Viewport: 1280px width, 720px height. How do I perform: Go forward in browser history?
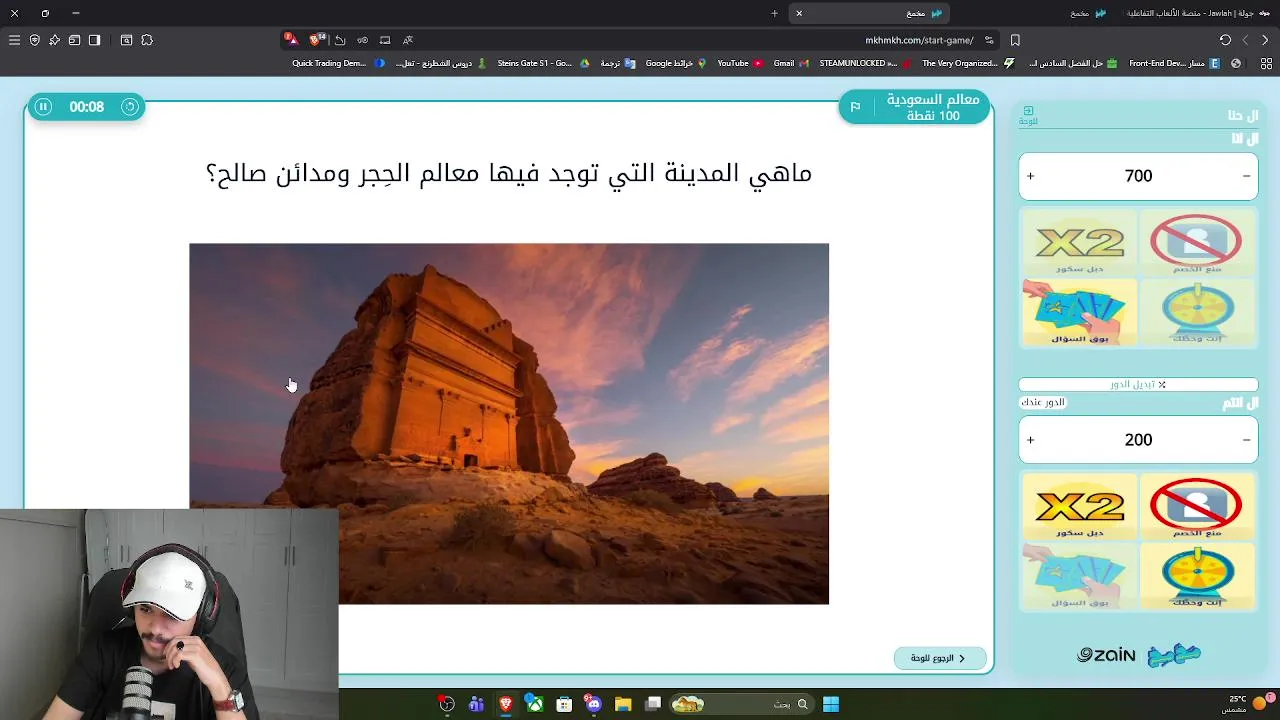click(1245, 40)
